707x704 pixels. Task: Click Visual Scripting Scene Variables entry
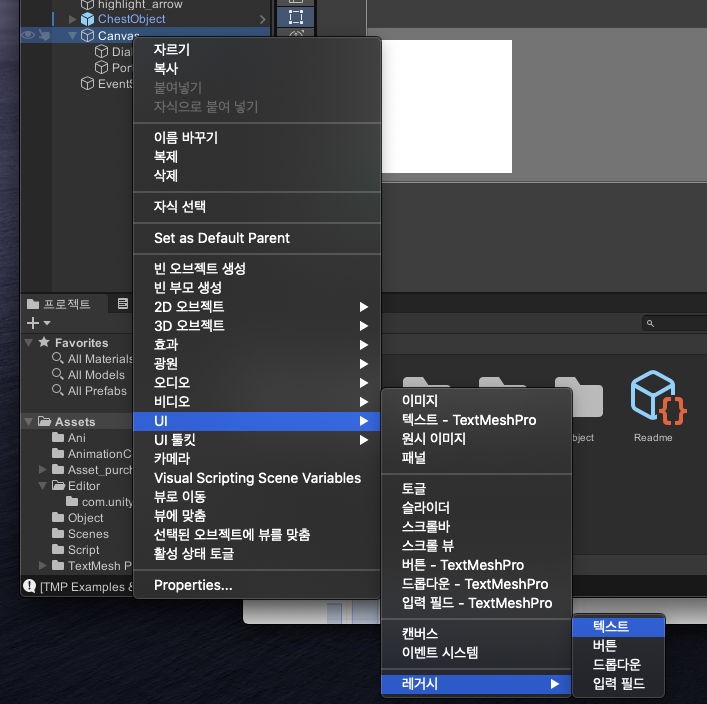click(257, 478)
